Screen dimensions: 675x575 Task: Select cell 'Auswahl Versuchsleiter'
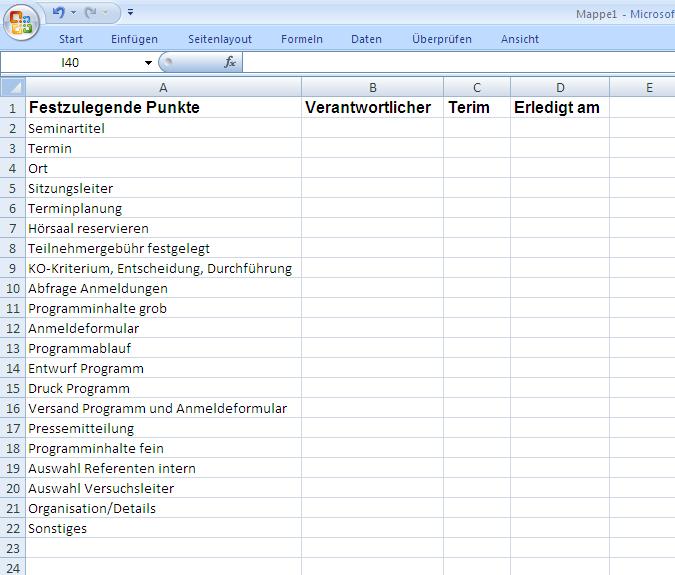pos(163,488)
